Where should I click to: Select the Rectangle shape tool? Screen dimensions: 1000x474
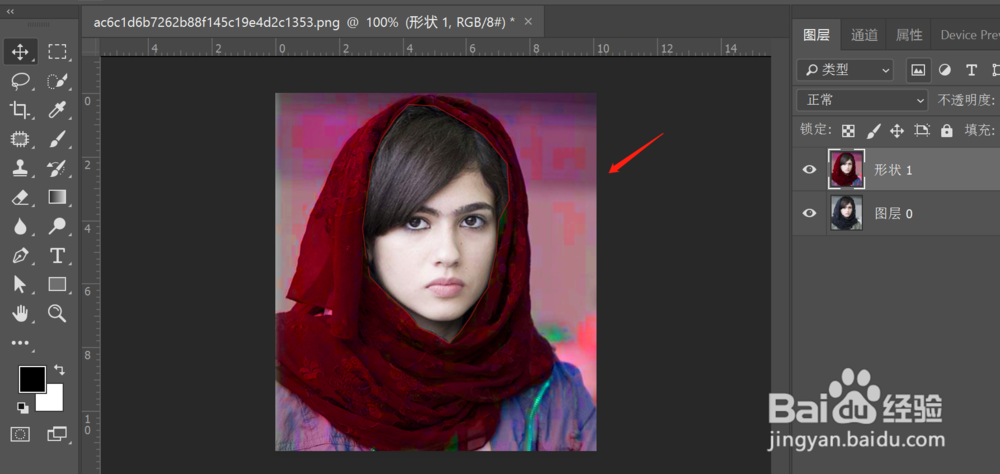click(57, 285)
